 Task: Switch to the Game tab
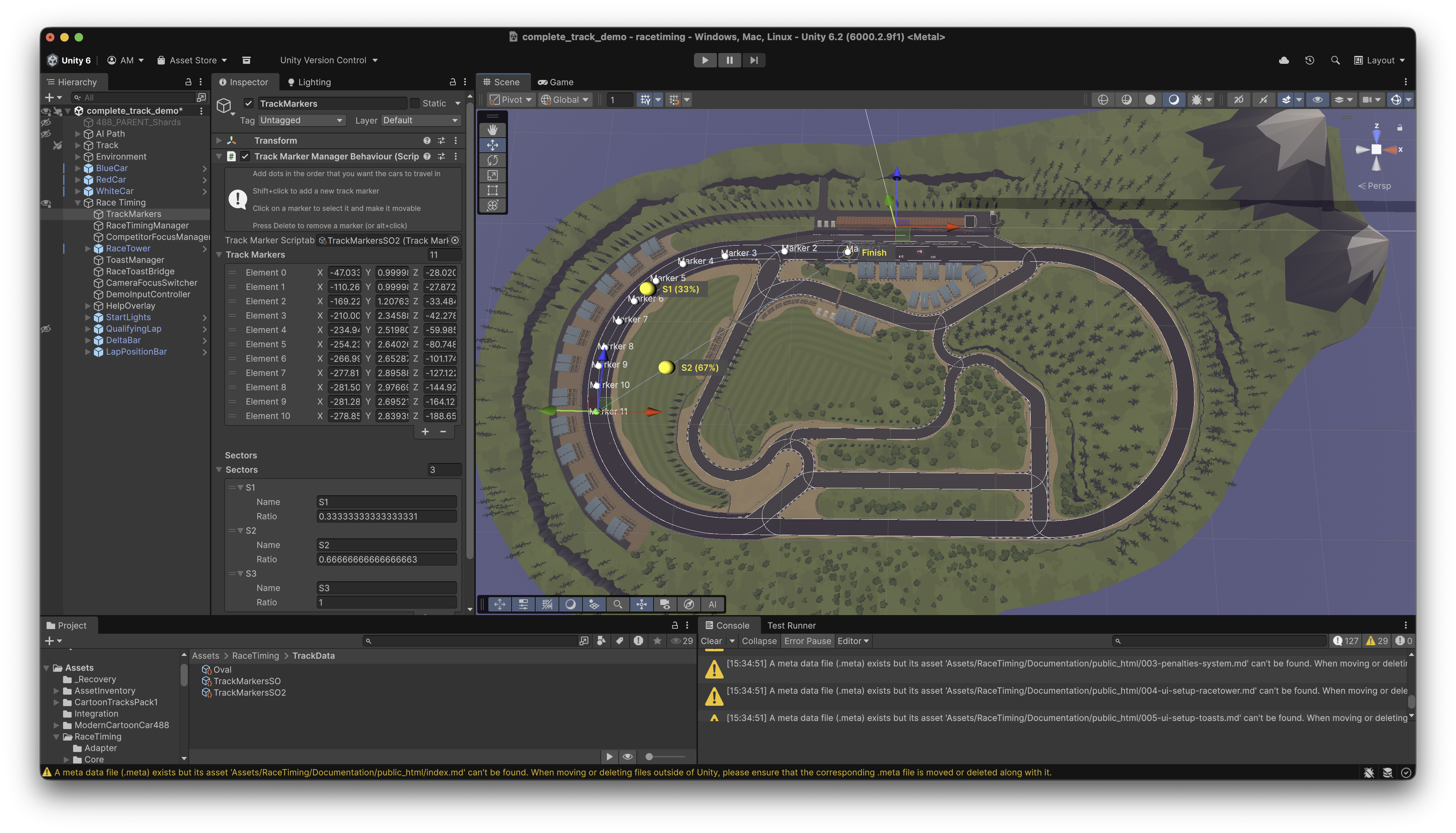(555, 82)
